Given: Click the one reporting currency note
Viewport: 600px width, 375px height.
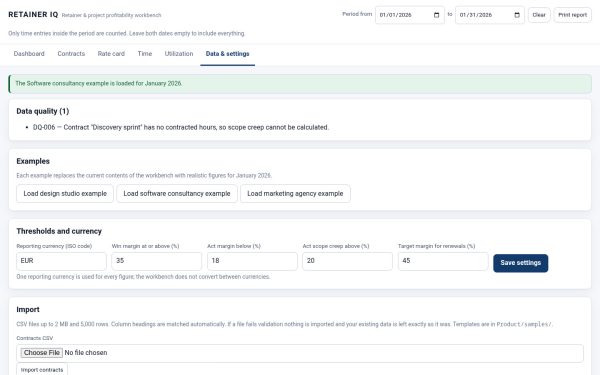Looking at the screenshot, I should coord(143,277).
